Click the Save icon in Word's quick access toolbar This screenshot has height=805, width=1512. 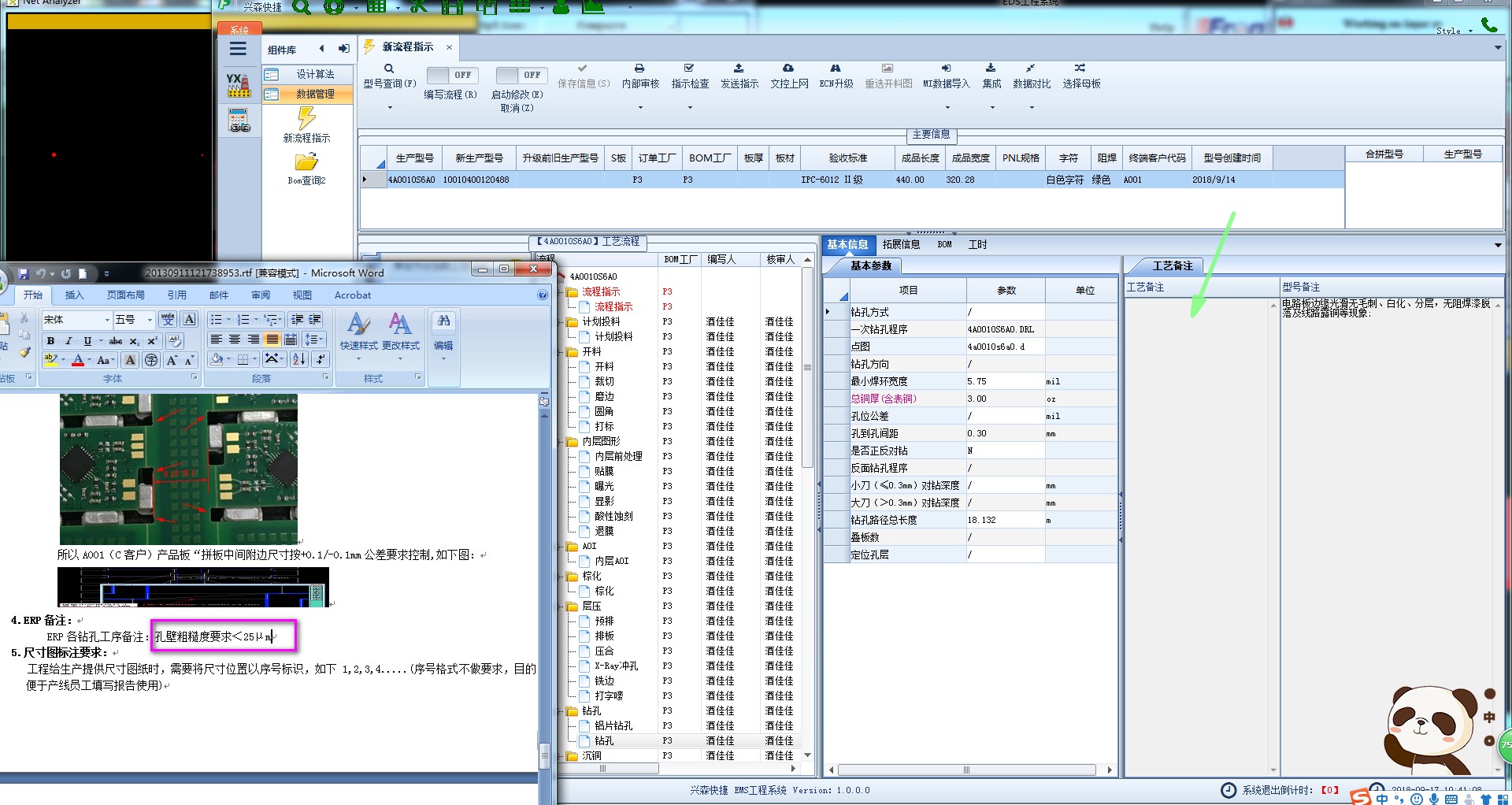click(24, 274)
